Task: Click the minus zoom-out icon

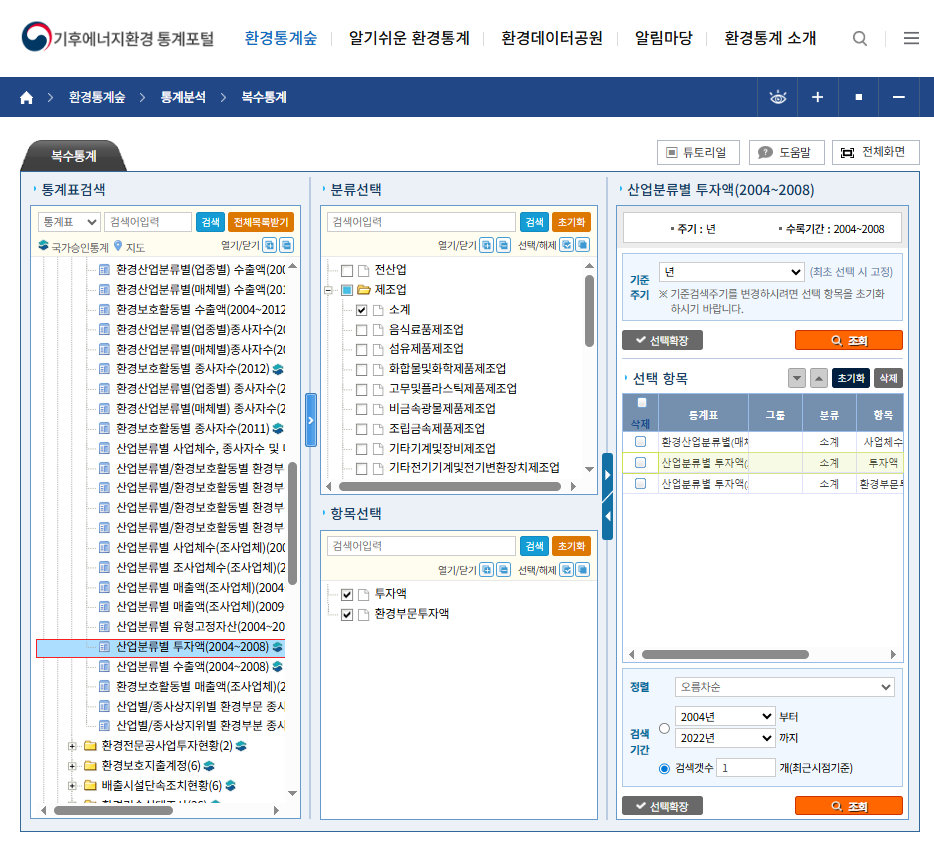Action: (898, 98)
